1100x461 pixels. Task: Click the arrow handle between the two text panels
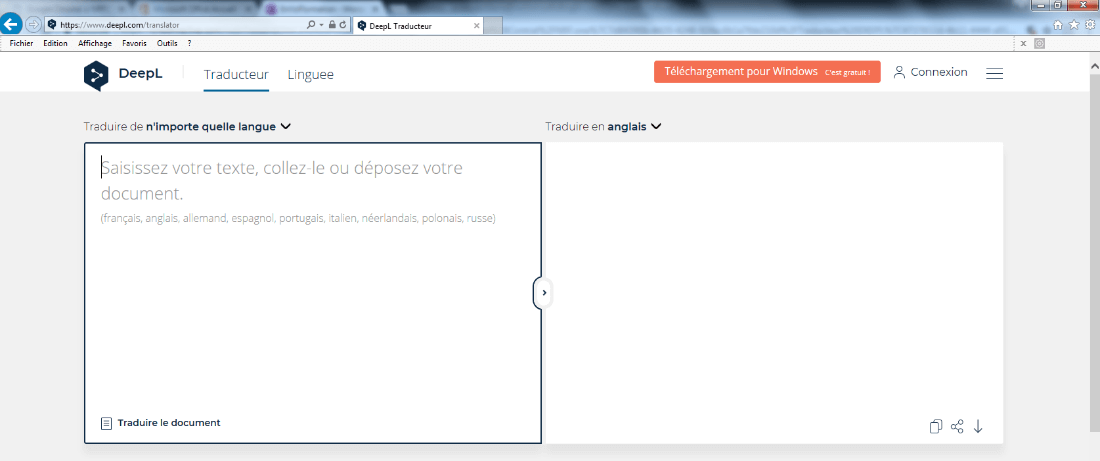click(544, 293)
